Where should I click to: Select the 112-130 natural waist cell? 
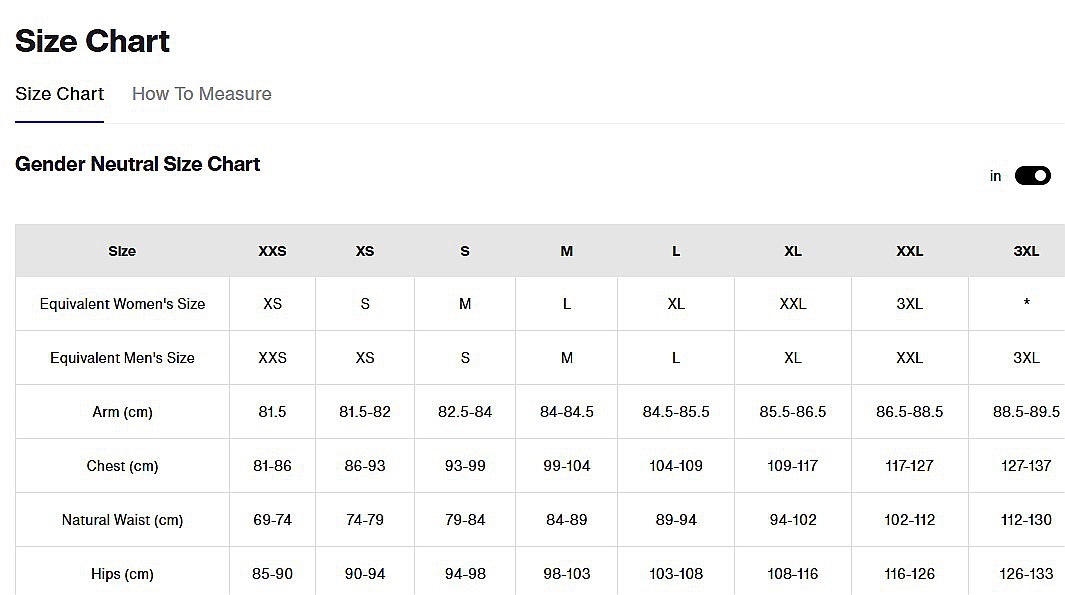[1026, 520]
